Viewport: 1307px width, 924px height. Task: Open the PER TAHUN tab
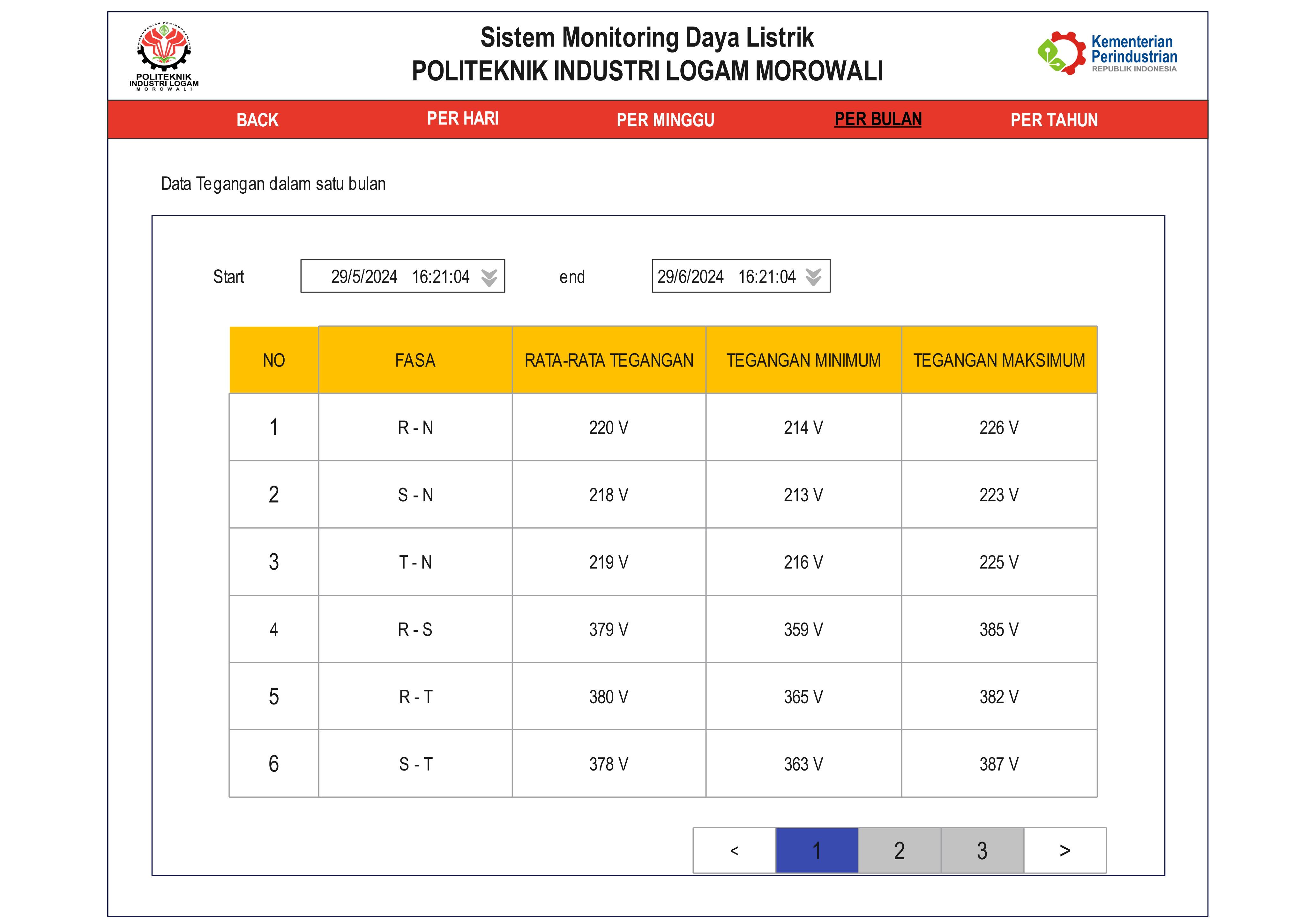click(1054, 120)
